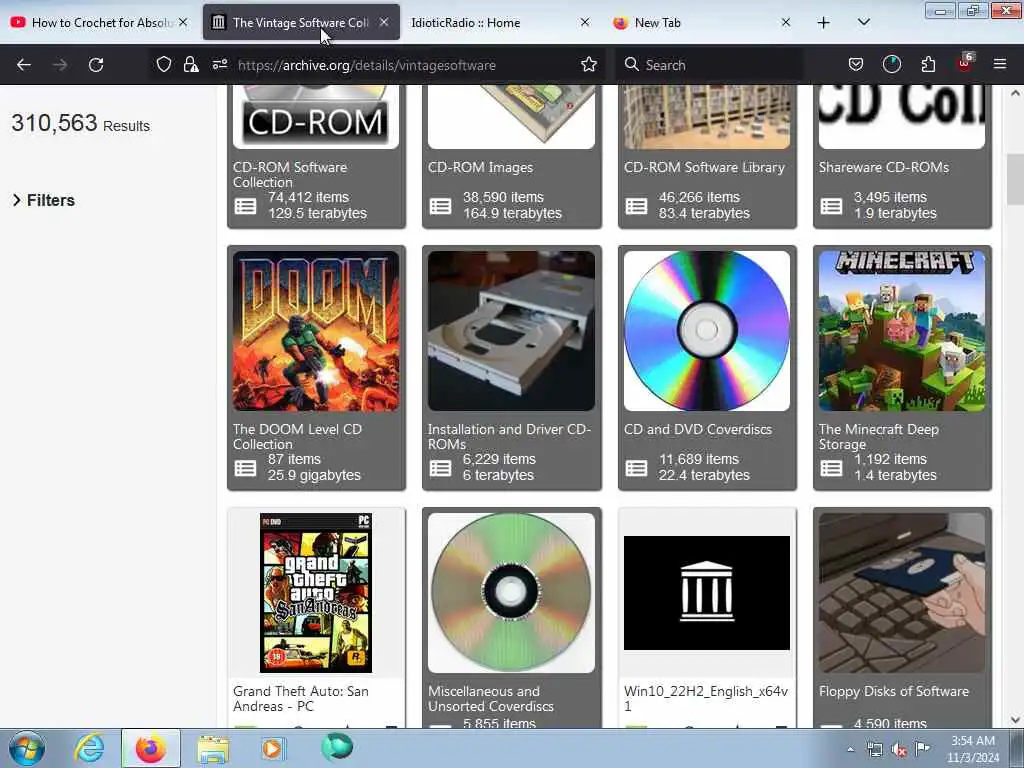Screen dimensions: 1024x768
Task: Click the list icon on Installation and Driver CD-ROMs
Action: (440, 468)
